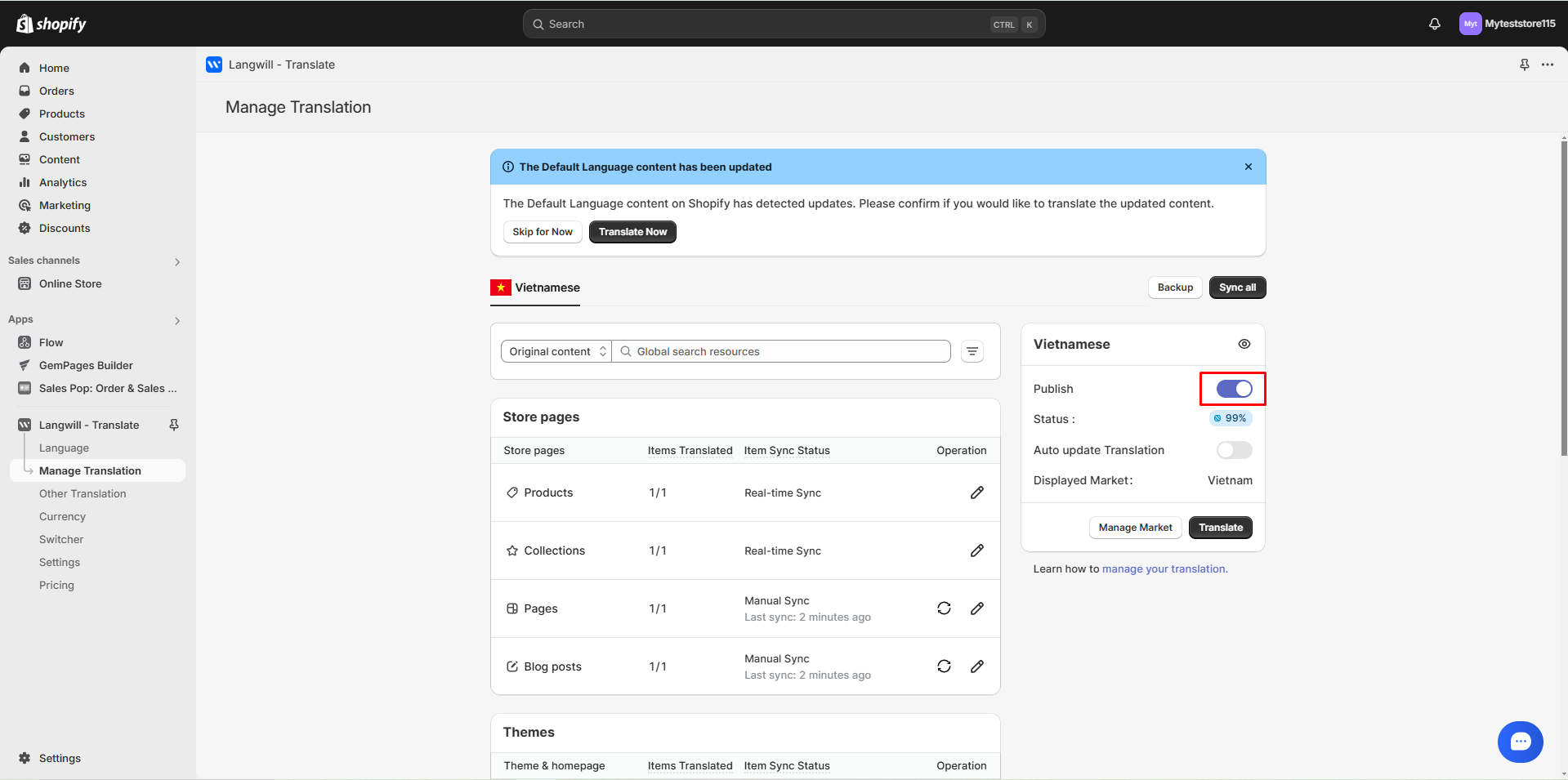
Task: Open filter options beside resource search
Action: coord(972,350)
